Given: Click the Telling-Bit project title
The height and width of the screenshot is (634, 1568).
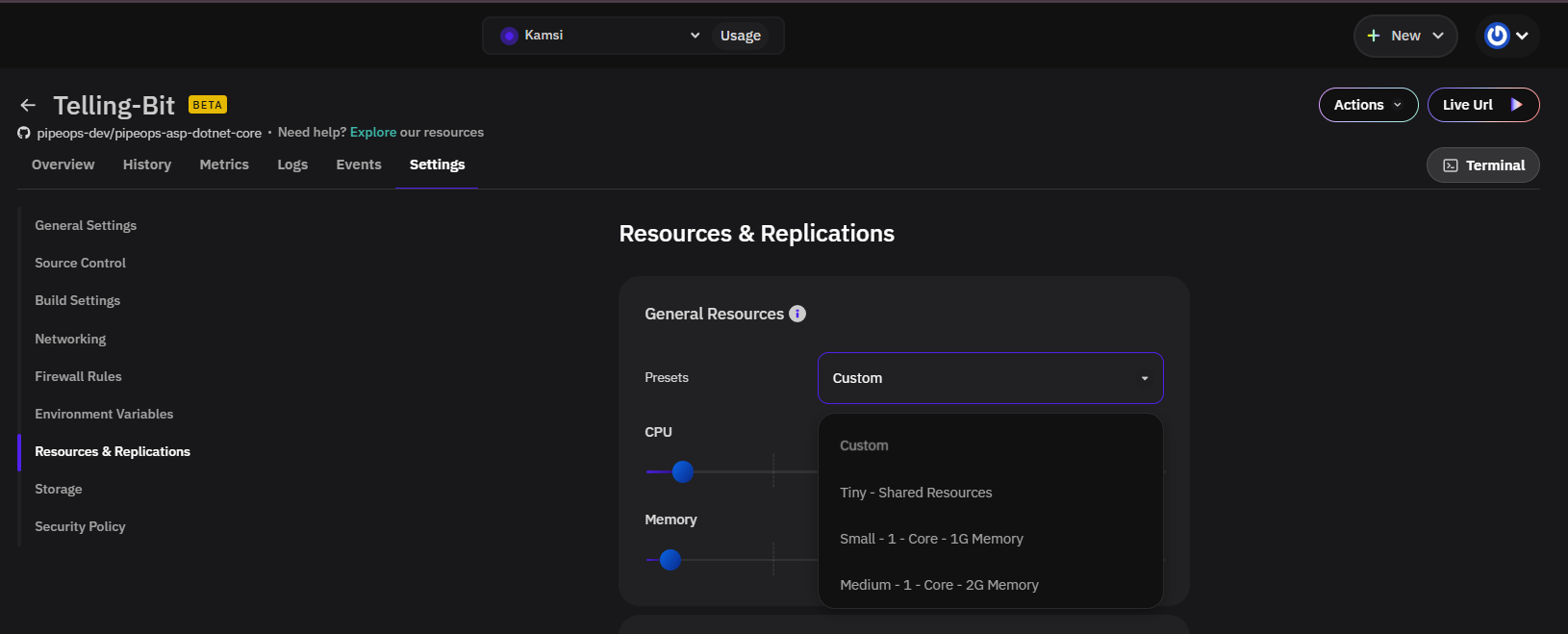Looking at the screenshot, I should (114, 105).
